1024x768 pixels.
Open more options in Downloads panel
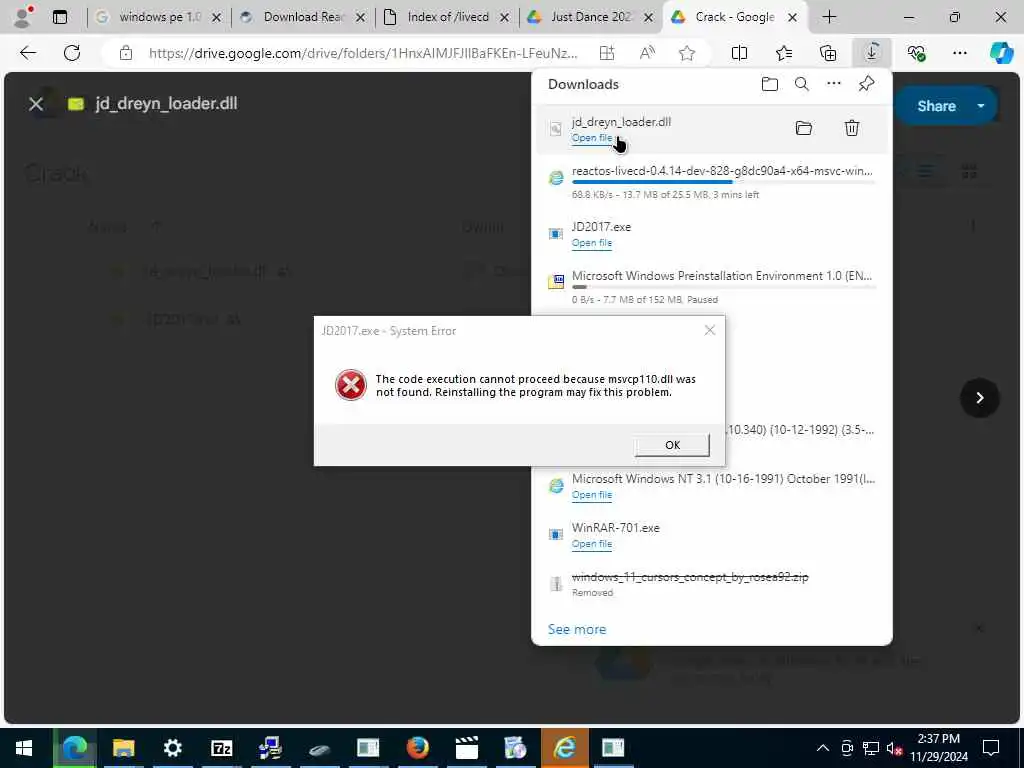point(834,84)
